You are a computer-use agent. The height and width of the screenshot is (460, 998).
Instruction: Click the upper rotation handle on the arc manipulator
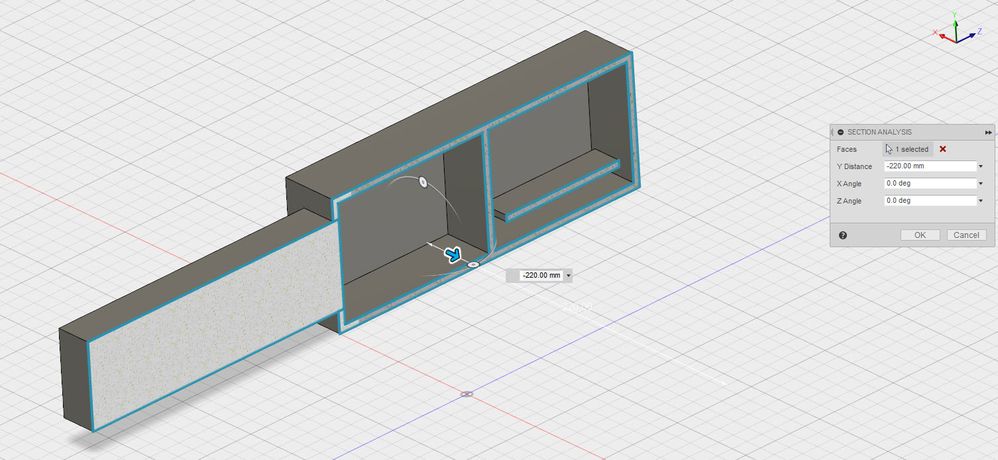coord(421,182)
